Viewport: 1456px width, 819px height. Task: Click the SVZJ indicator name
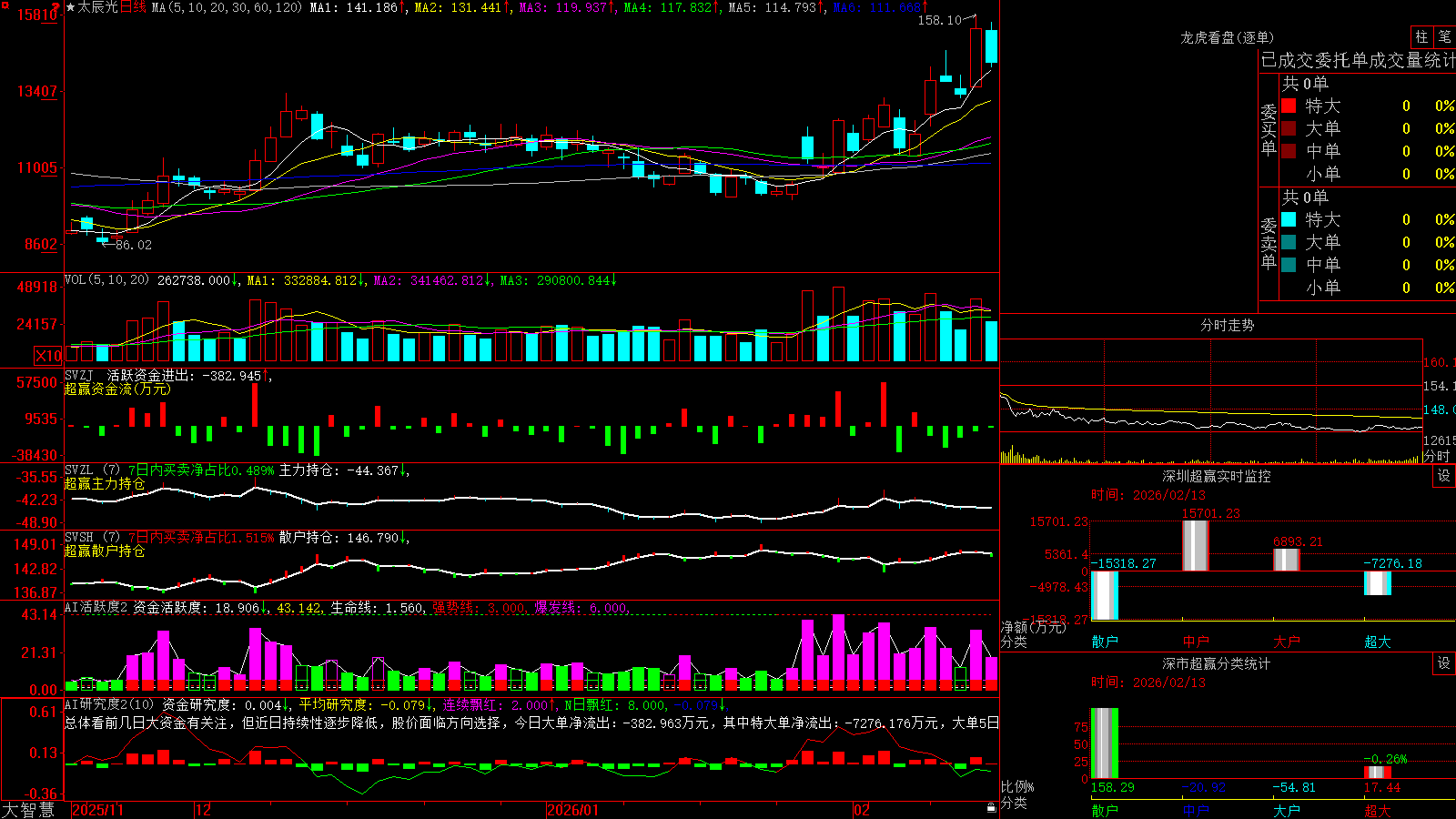click(x=79, y=375)
